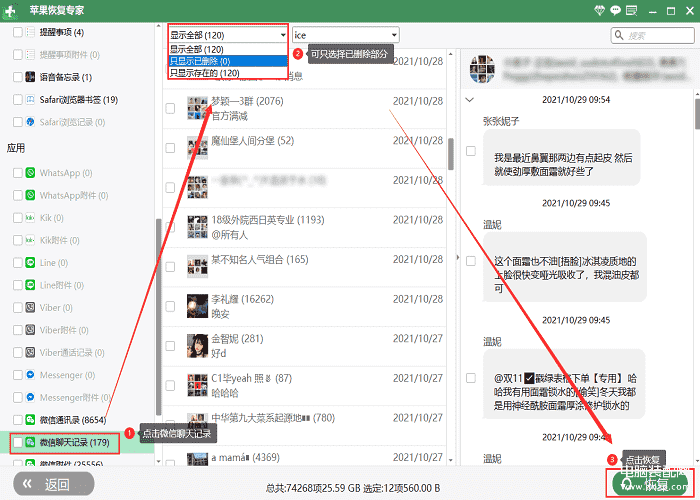The image size is (700, 500).
Task: Click the Kik (0) icon
Action: pos(30,217)
